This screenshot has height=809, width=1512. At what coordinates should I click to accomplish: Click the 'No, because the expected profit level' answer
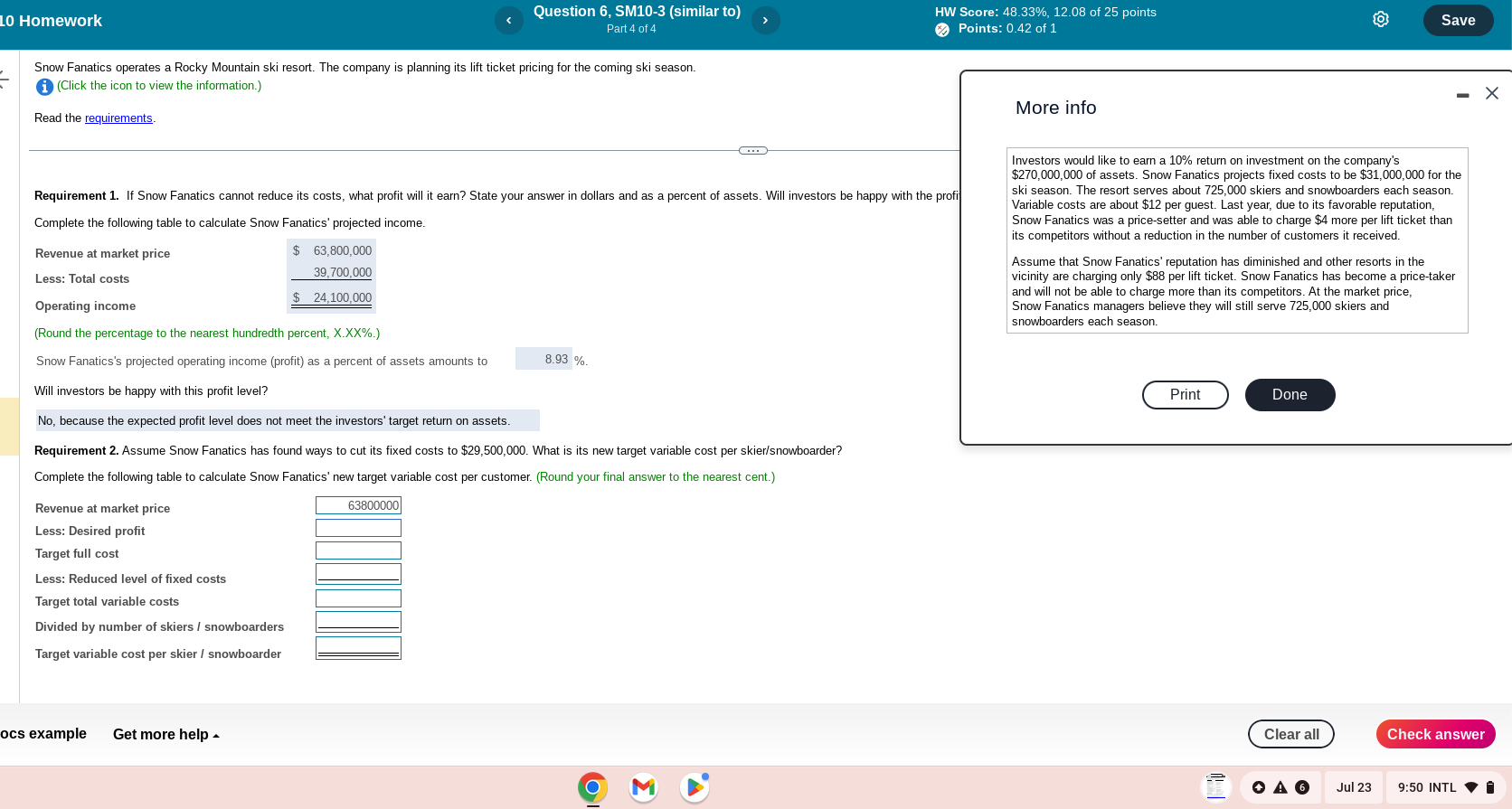288,420
